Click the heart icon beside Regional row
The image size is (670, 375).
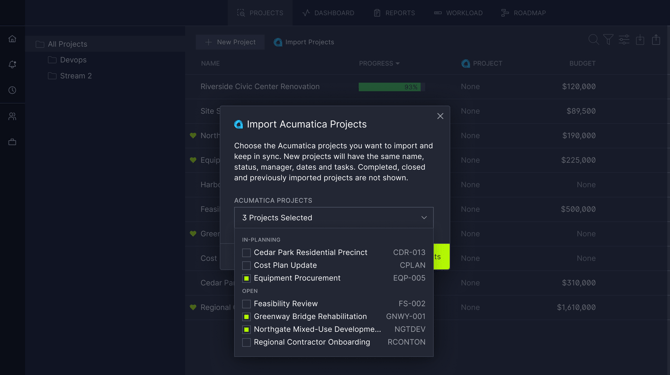click(x=193, y=308)
